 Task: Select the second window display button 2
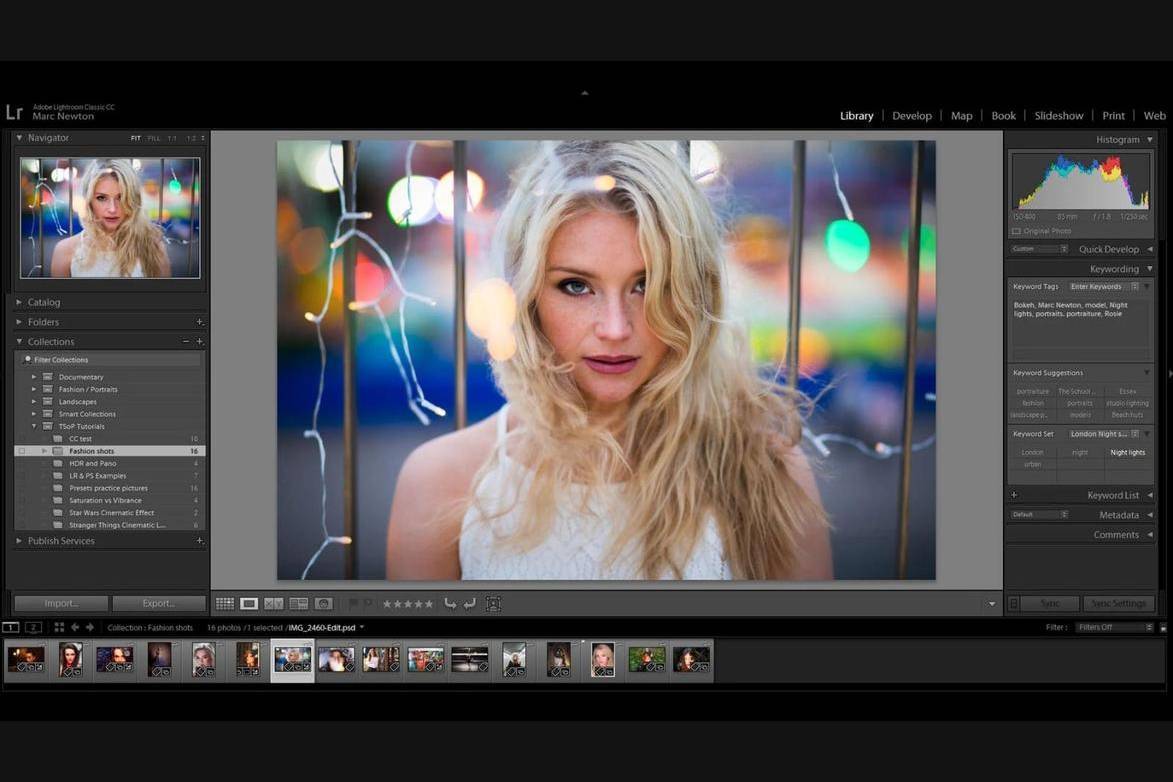33,627
